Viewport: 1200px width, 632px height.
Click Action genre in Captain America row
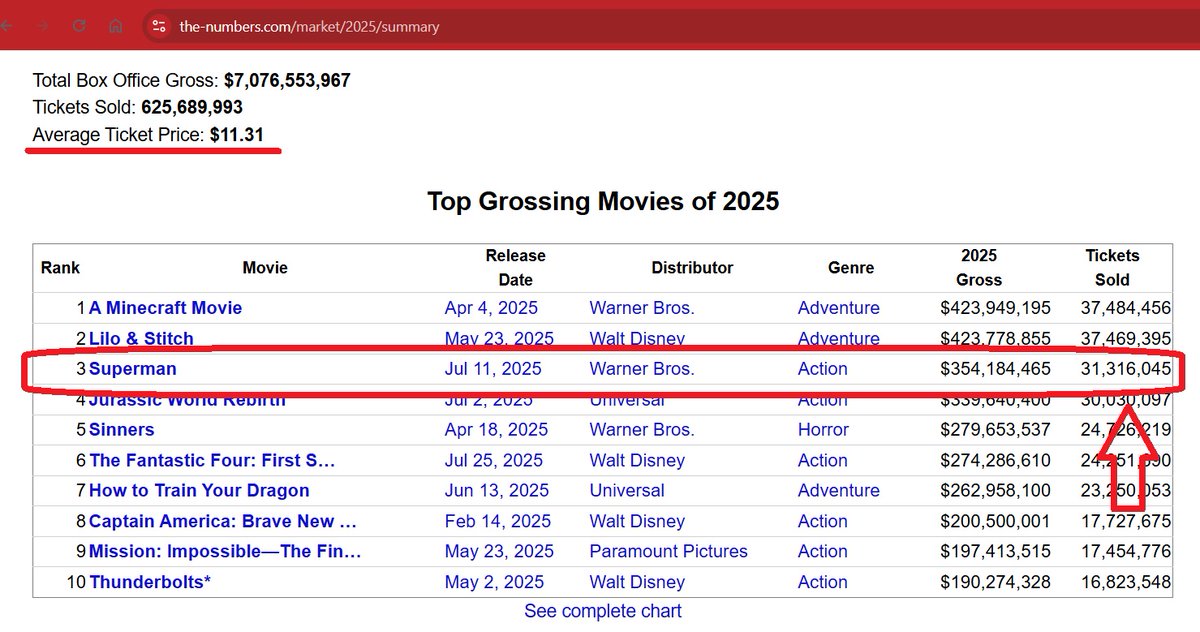click(x=823, y=522)
